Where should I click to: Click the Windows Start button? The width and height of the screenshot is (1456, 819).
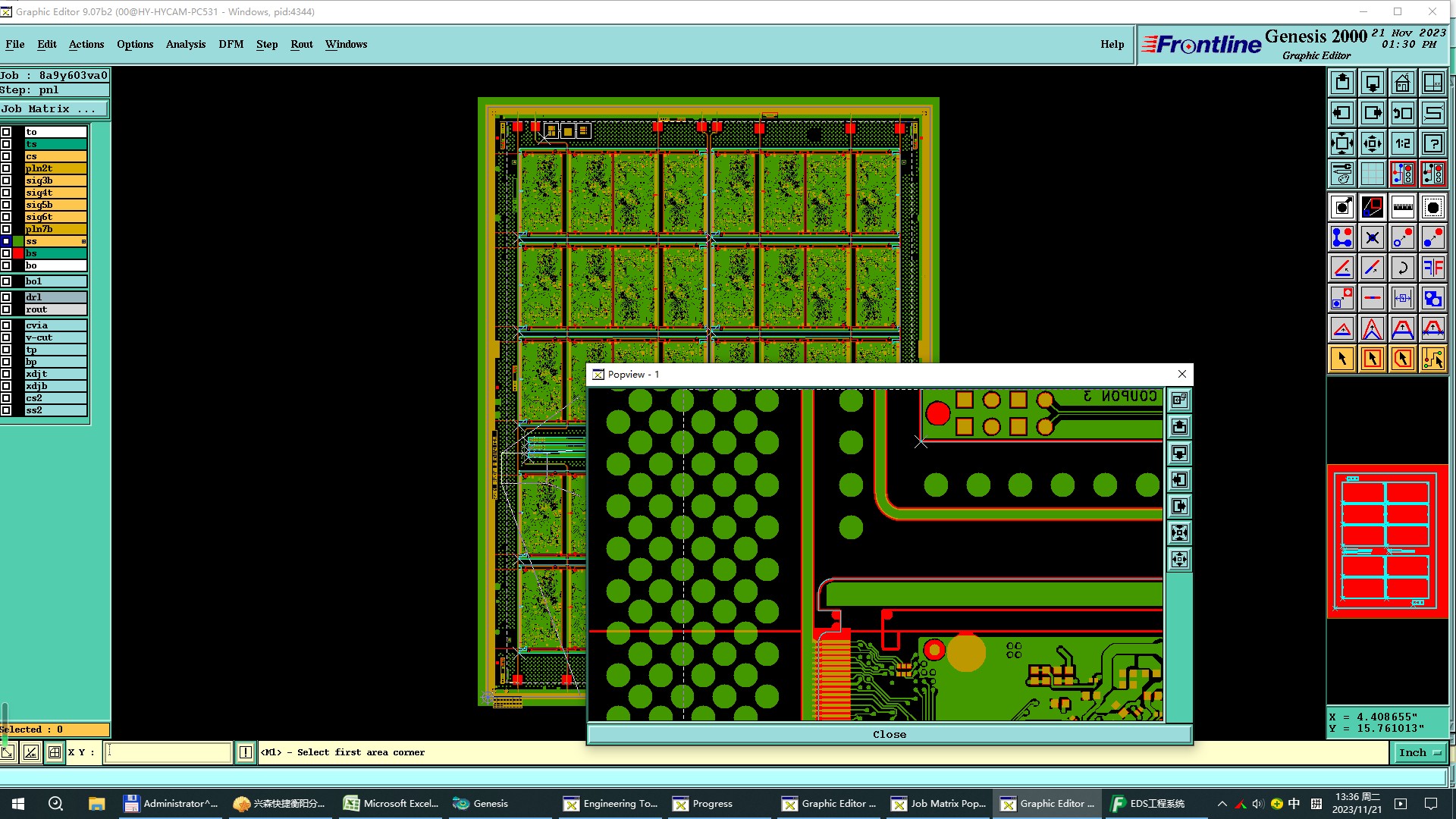[x=18, y=804]
